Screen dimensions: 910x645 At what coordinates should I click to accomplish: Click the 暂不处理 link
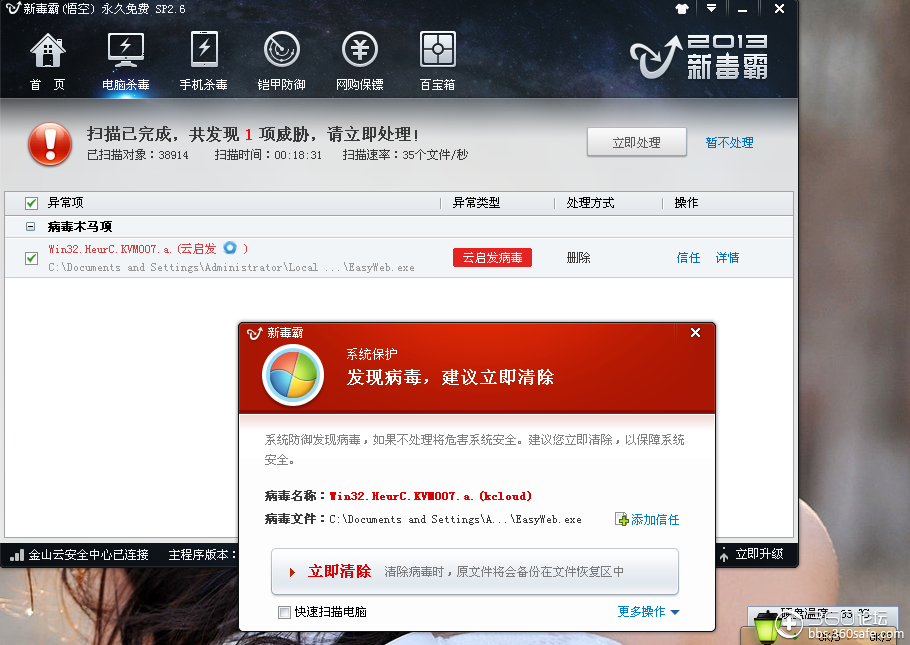(x=730, y=143)
